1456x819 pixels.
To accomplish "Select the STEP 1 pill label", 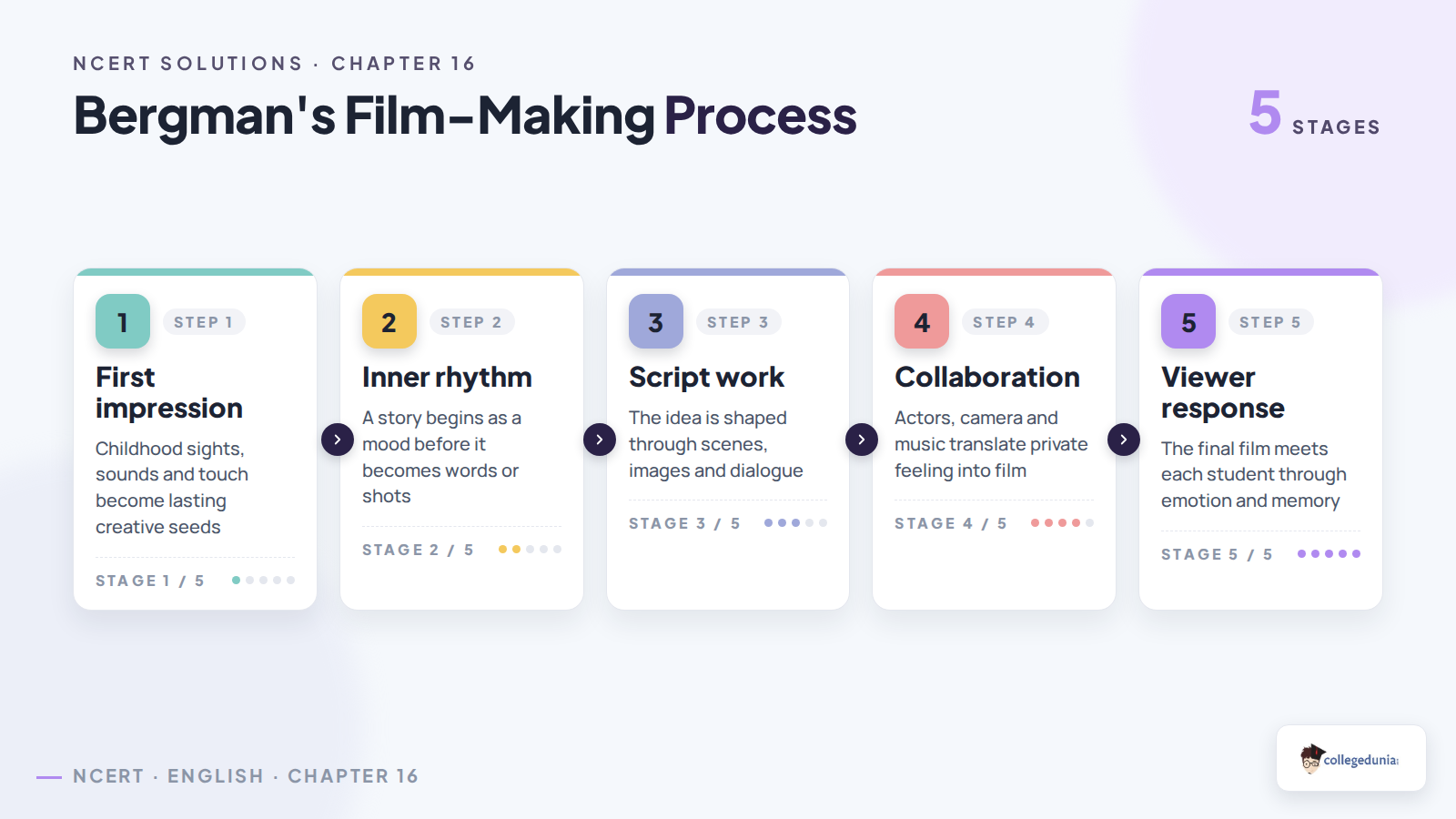I will tap(204, 322).
